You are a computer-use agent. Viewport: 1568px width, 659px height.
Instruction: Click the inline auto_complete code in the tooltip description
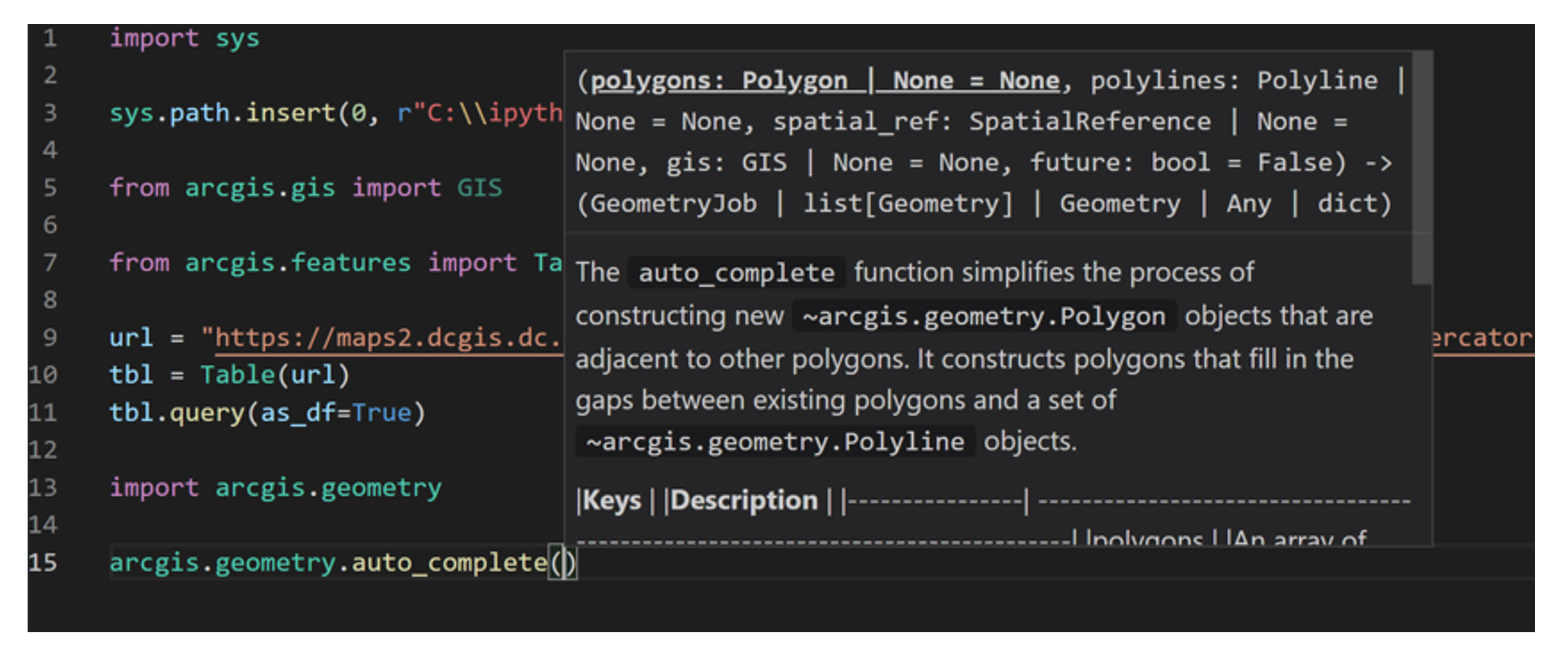(x=736, y=272)
